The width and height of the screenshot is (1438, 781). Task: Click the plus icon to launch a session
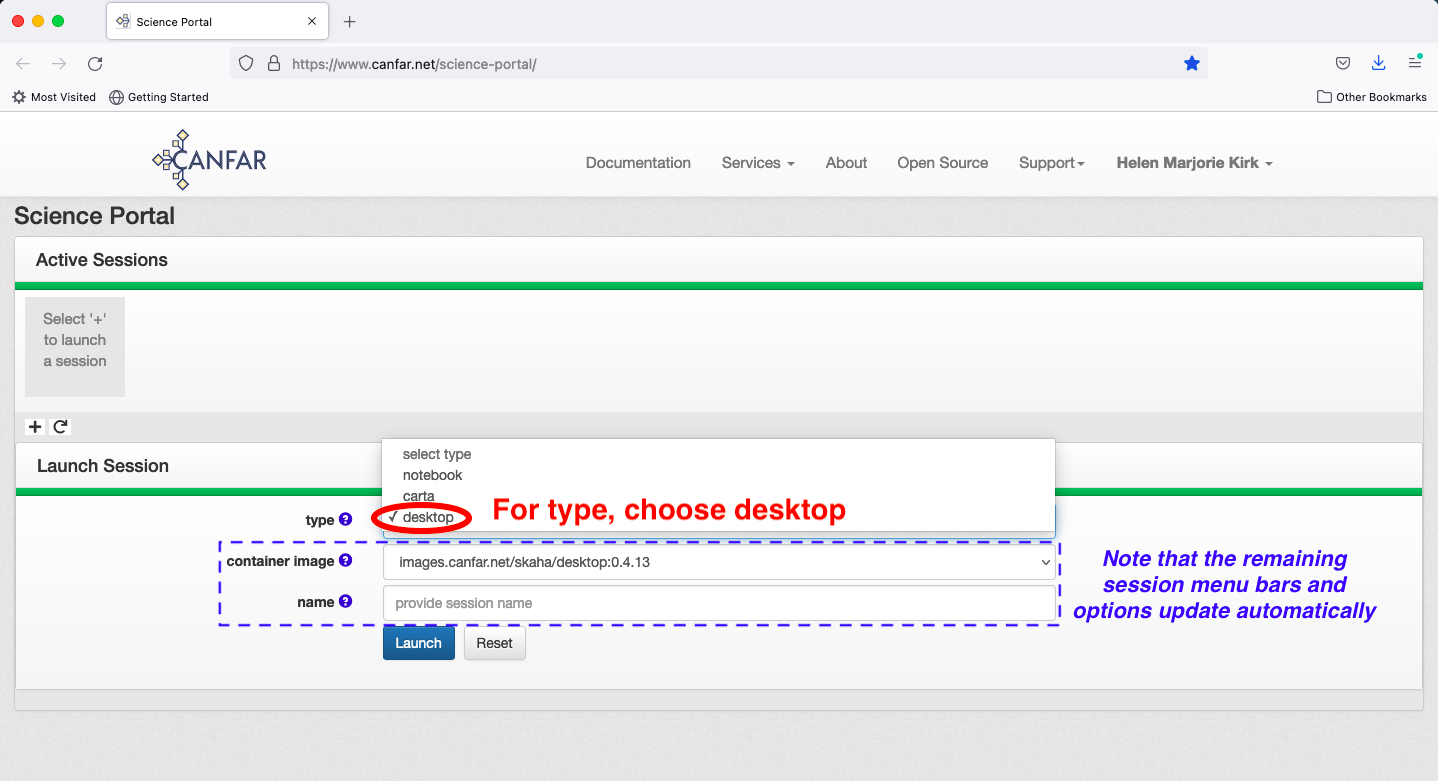pos(35,427)
